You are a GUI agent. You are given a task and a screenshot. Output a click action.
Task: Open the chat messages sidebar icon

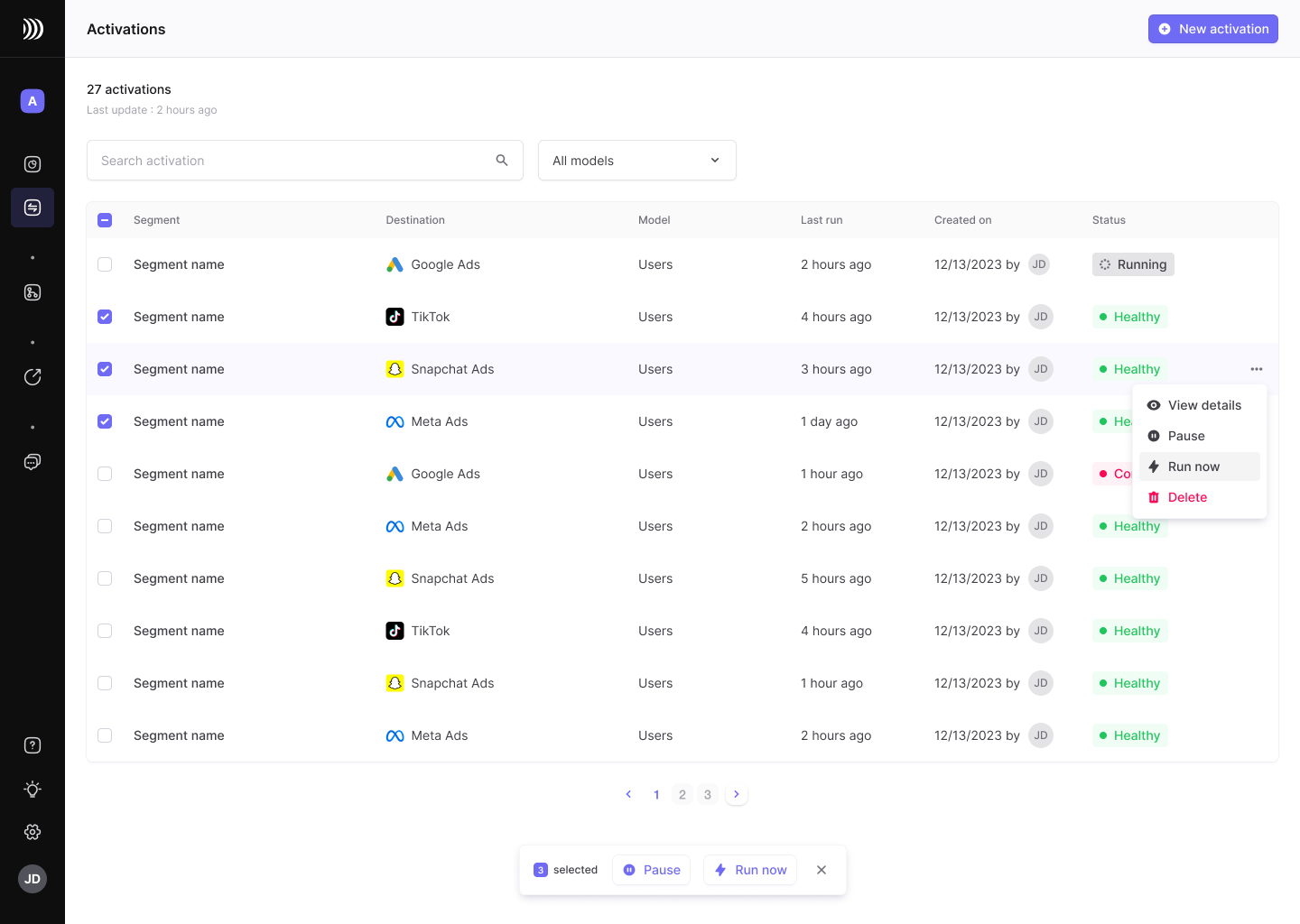(x=32, y=462)
